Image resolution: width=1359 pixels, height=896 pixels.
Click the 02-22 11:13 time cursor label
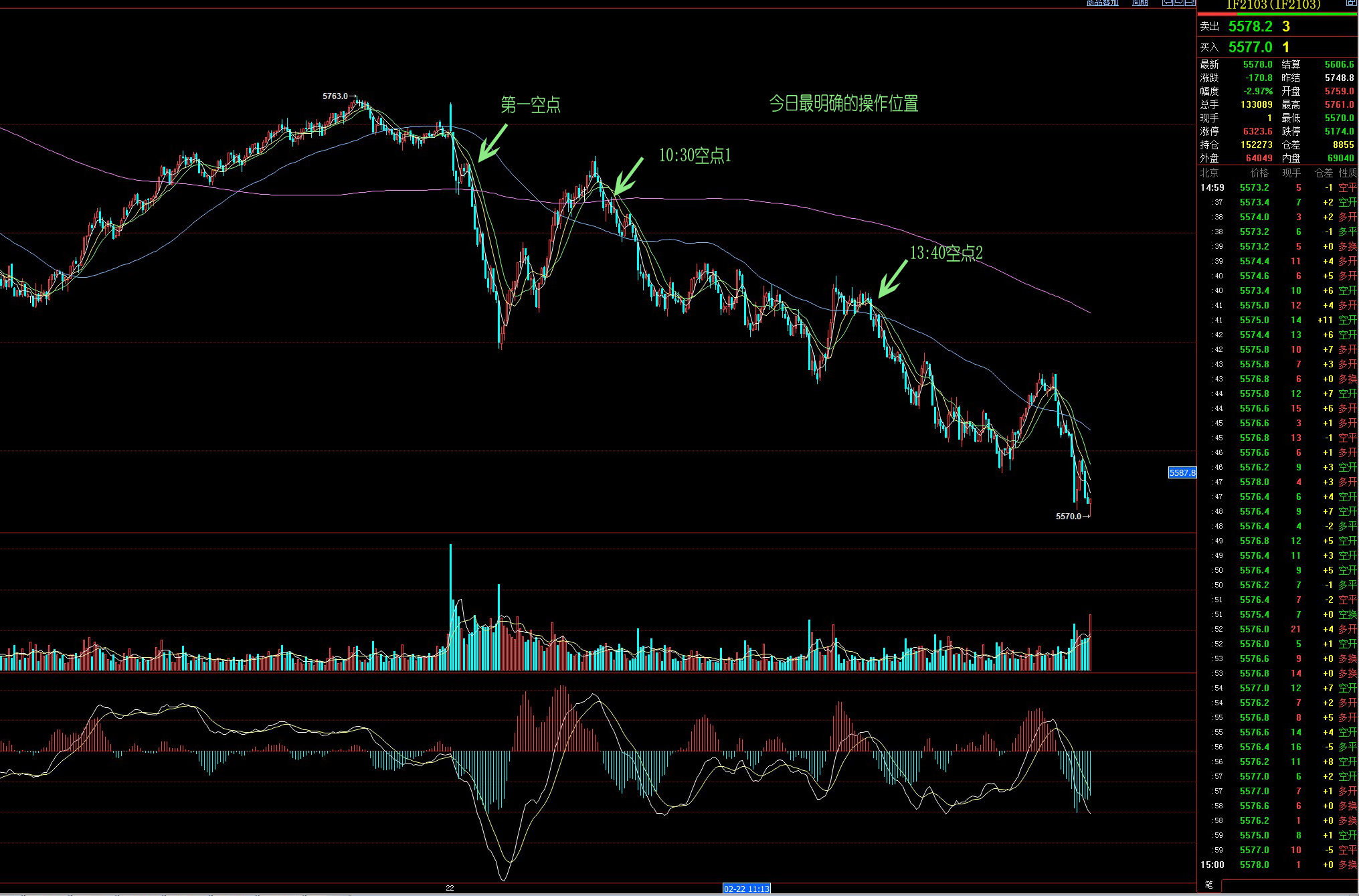tap(746, 889)
